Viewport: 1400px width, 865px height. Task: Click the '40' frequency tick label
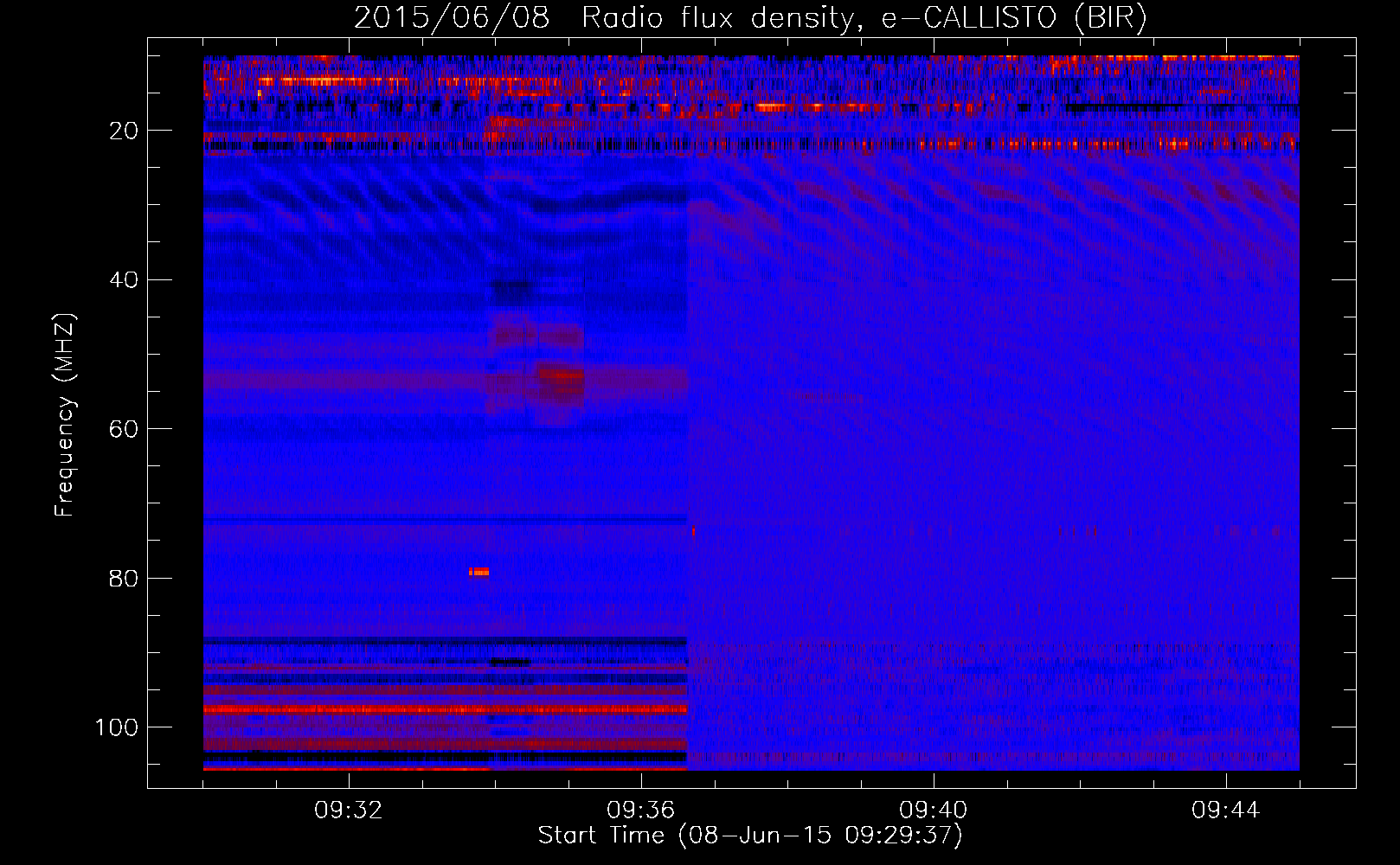tap(124, 280)
